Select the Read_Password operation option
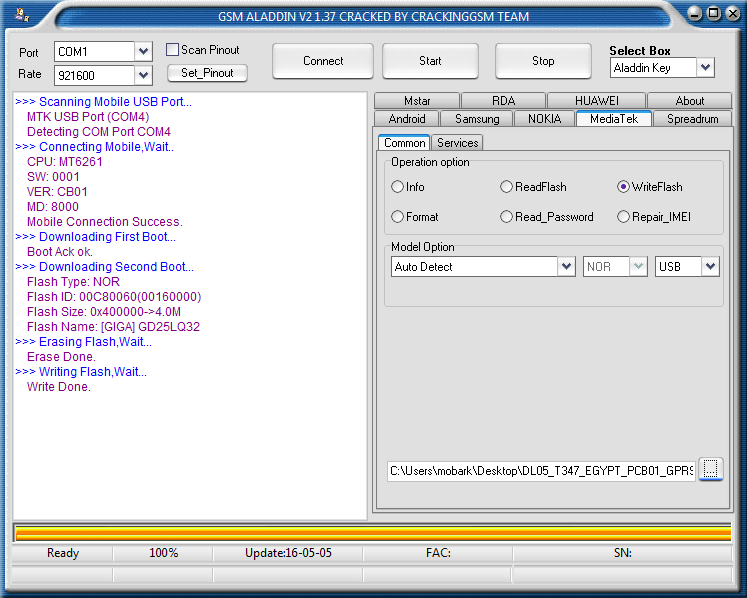747x598 pixels. pyautogui.click(x=506, y=217)
